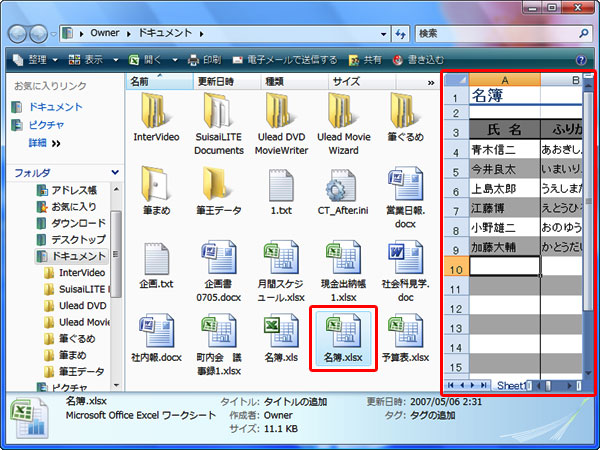Select cell 青木信二 in the preview
600x450 pixels.
point(505,149)
